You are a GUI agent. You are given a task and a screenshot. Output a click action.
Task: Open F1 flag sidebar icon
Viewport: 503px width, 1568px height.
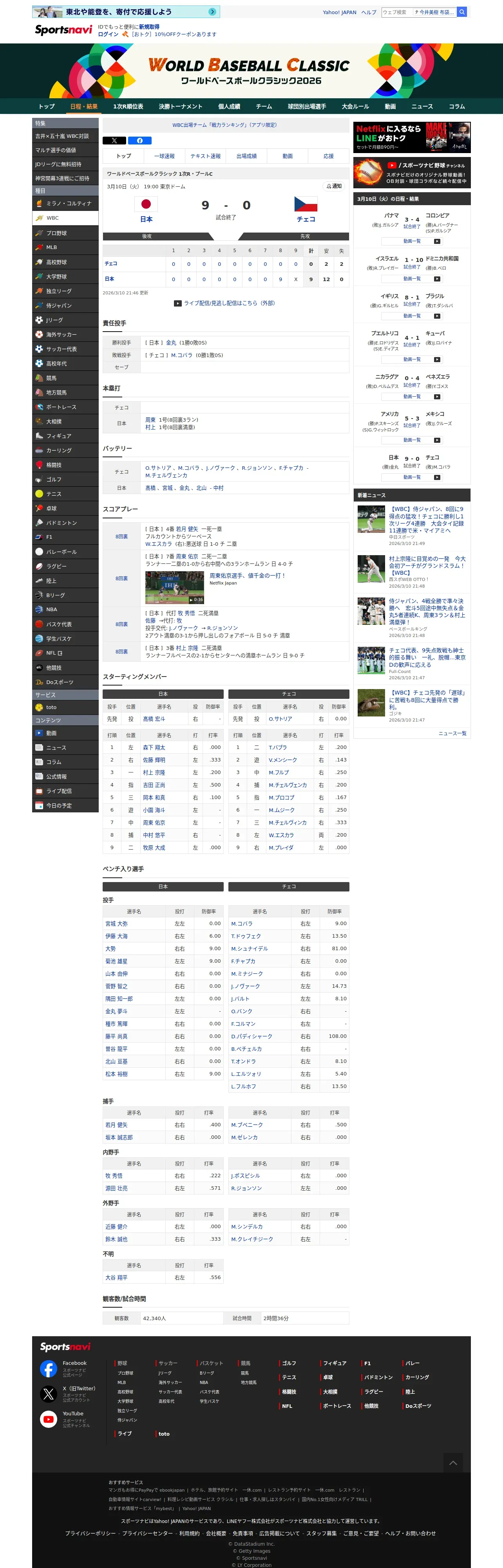pos(40,537)
